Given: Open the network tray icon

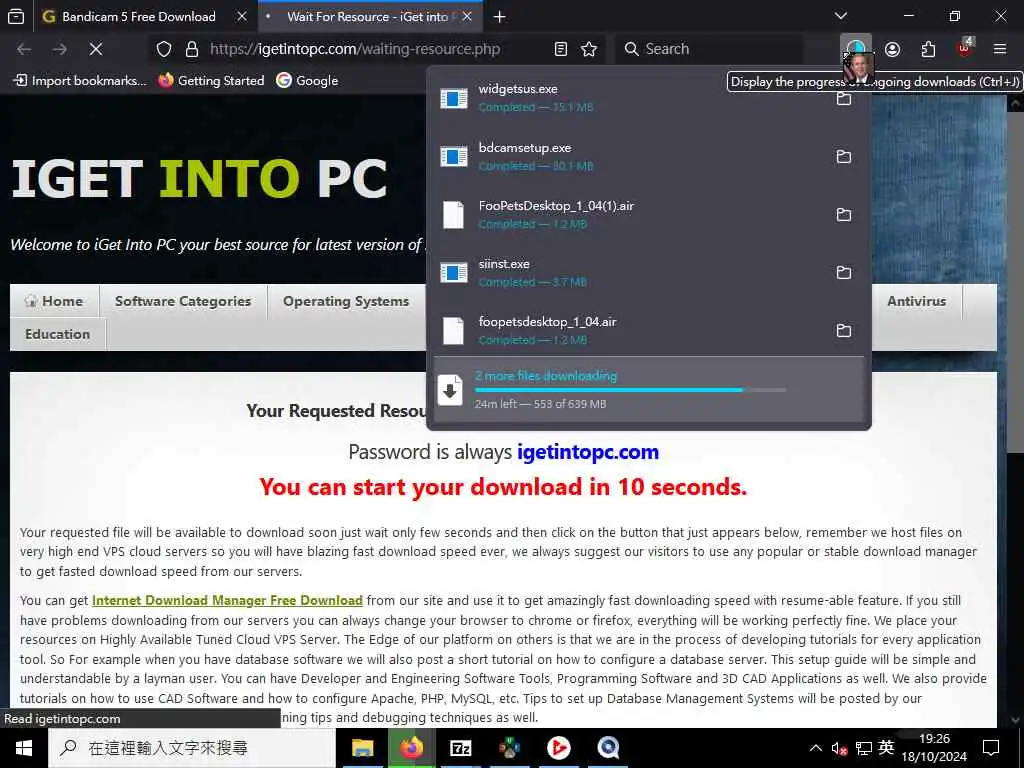Looking at the screenshot, I should pyautogui.click(x=863, y=748).
